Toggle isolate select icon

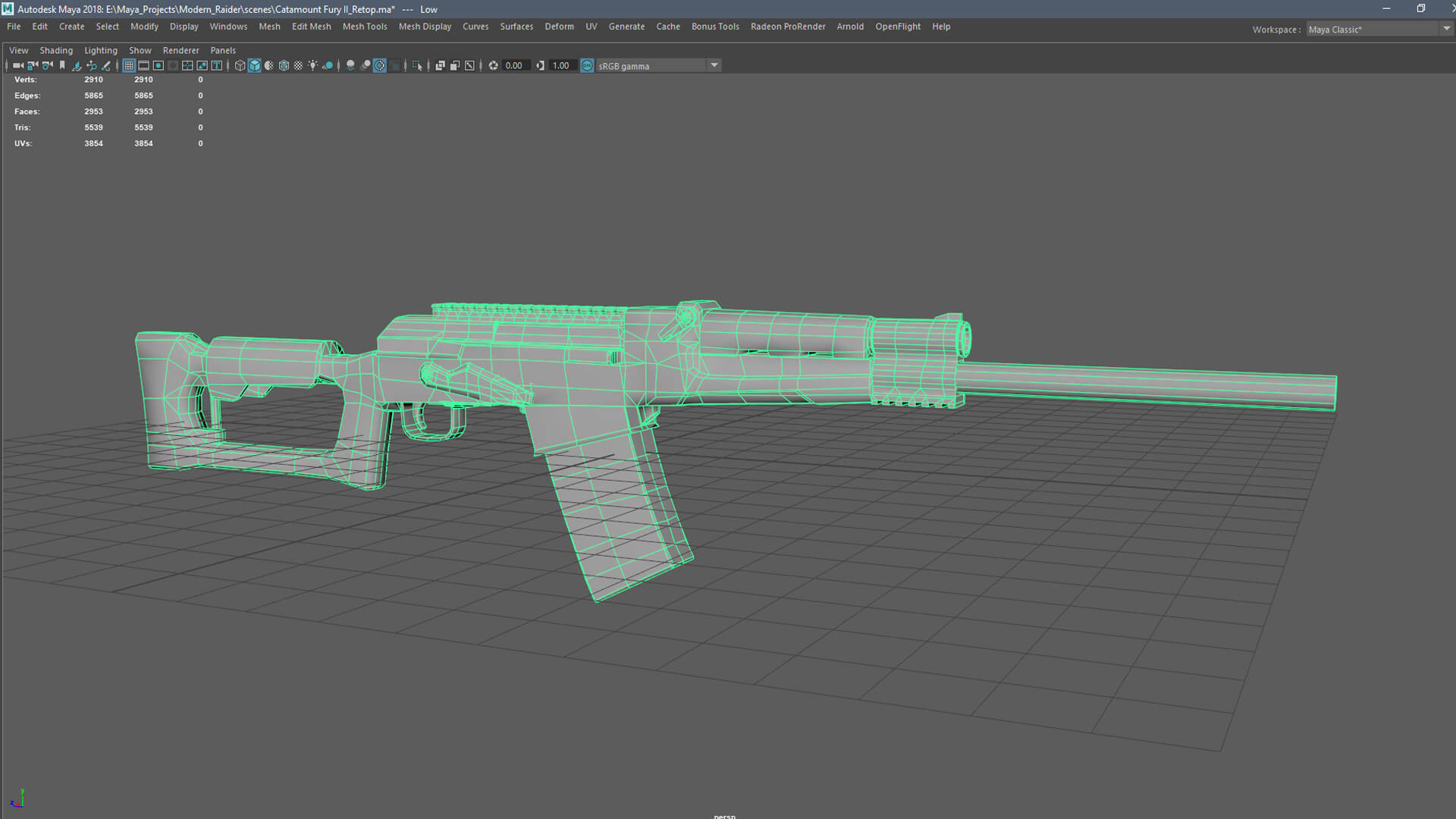[x=416, y=66]
